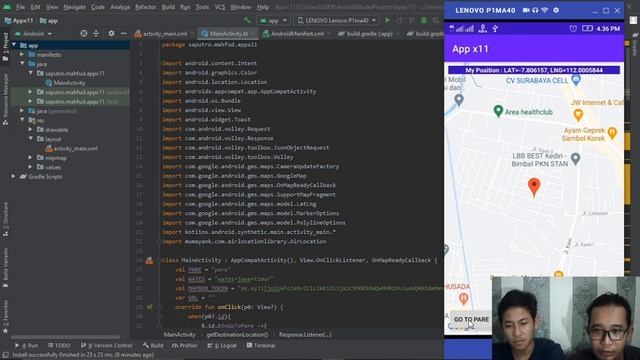
Task: Tap the Area healthclub green pin
Action: 498,111
